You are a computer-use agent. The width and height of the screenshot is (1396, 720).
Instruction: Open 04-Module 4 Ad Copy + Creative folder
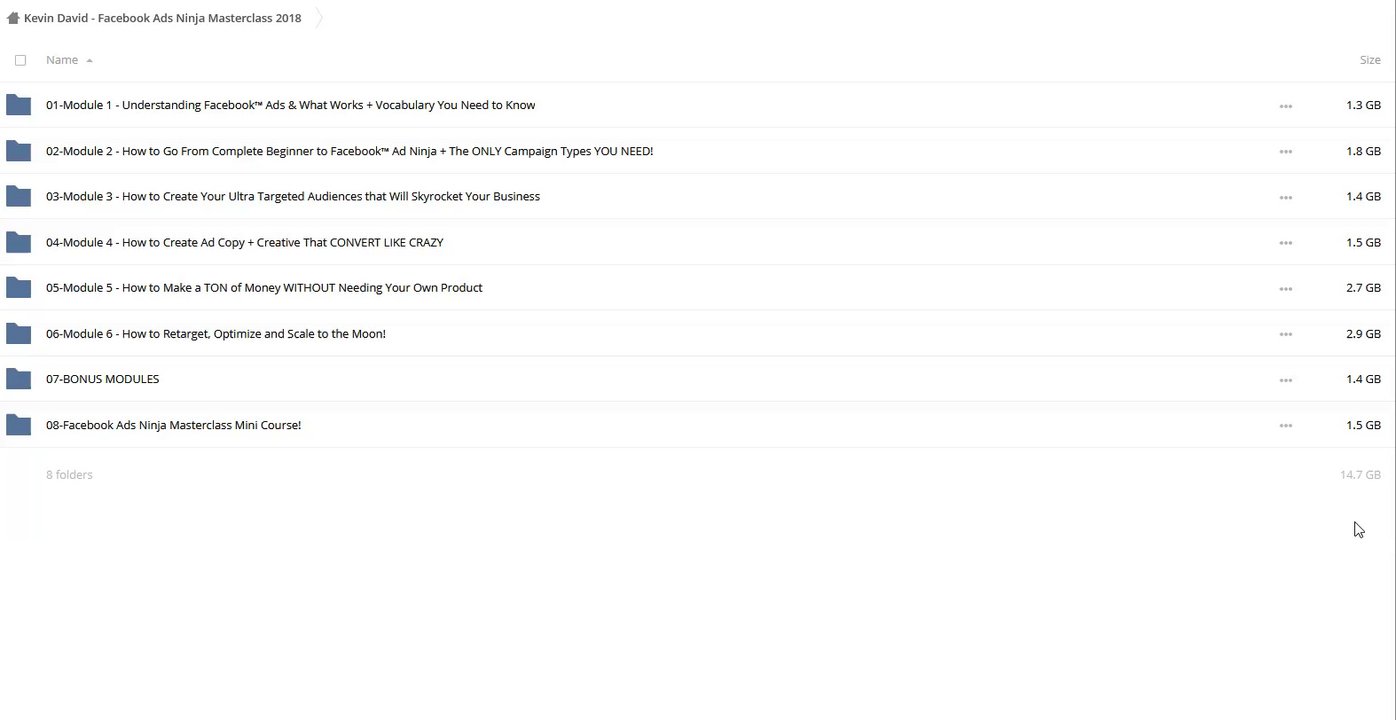[x=244, y=242]
